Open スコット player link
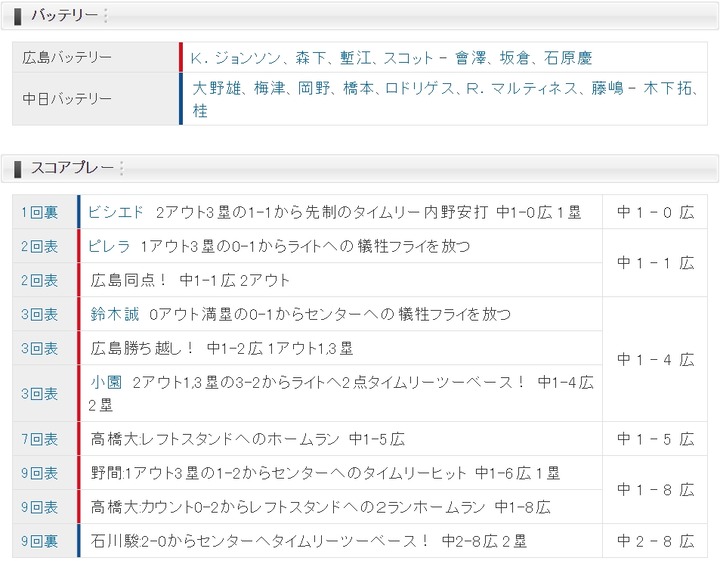This screenshot has width=720, height=561. (408, 58)
